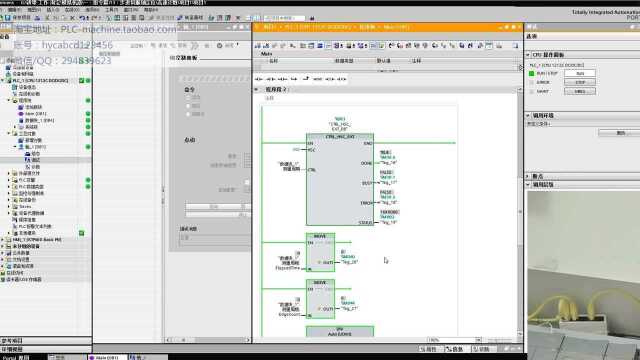Select first radio option in commissioning panel
The height and width of the screenshot is (360, 640).
[x=188, y=98]
